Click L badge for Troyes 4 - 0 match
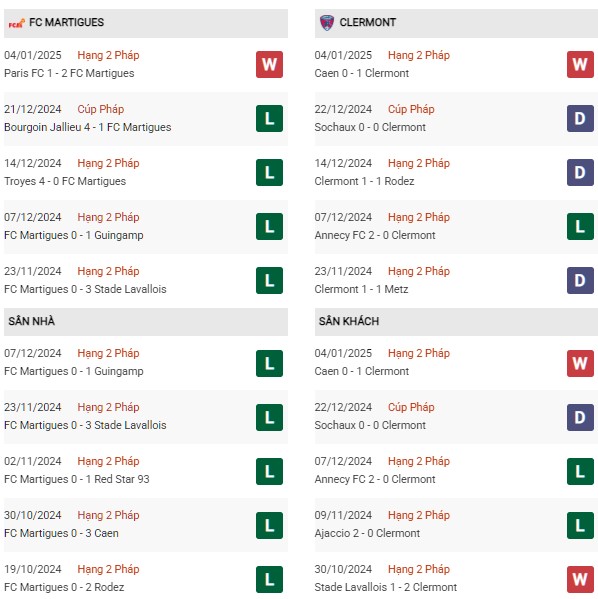This screenshot has height=599, width=598. [x=269, y=172]
